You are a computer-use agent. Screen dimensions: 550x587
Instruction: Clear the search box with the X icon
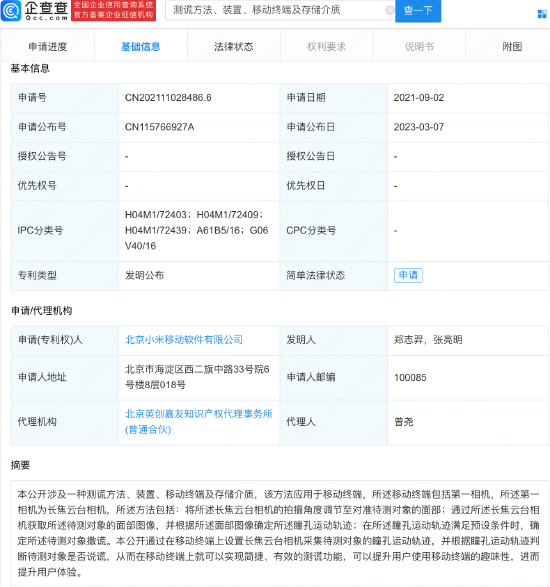[390, 10]
